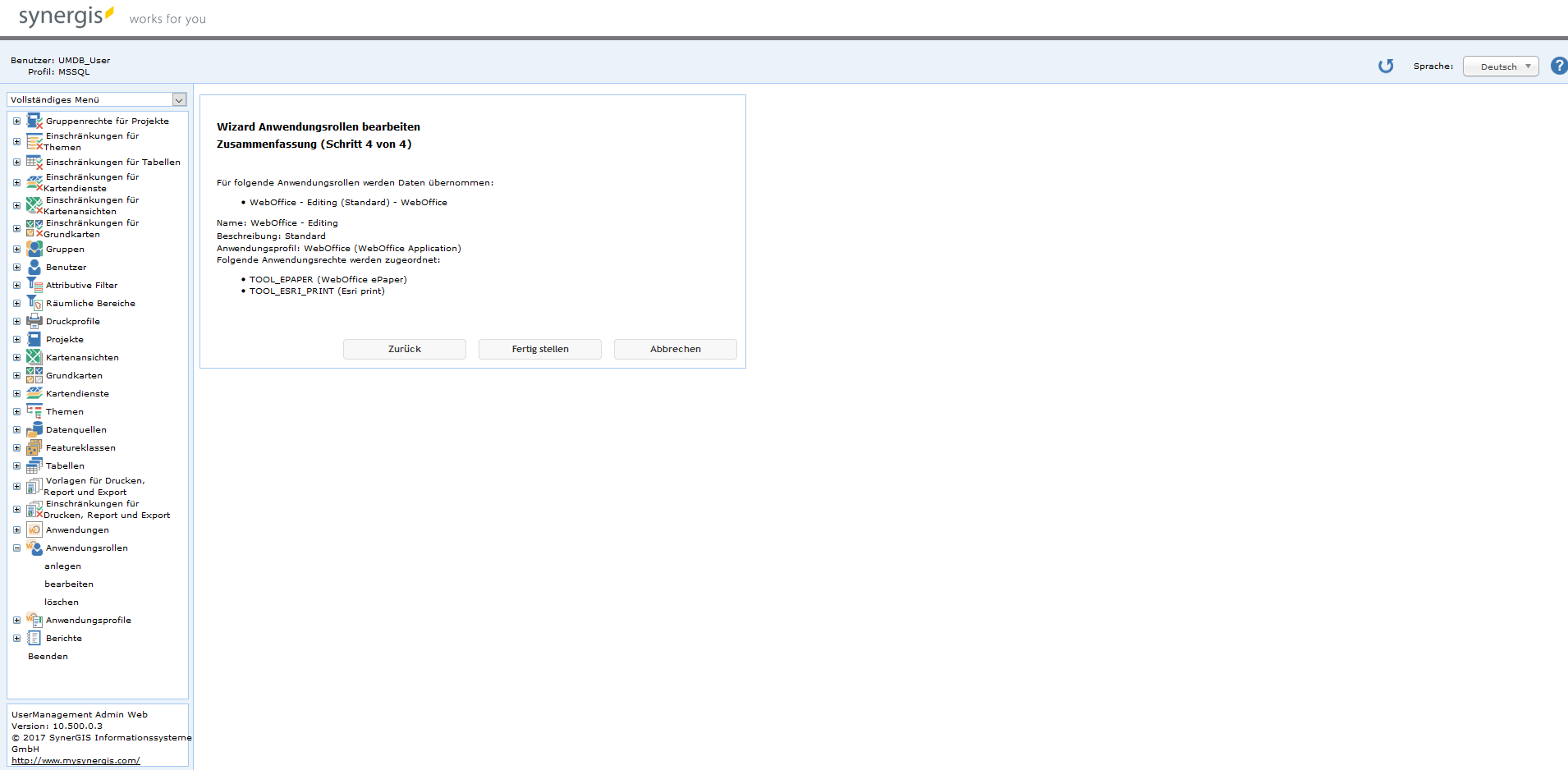Open the Vollständiges Menü dropdown

(x=179, y=99)
